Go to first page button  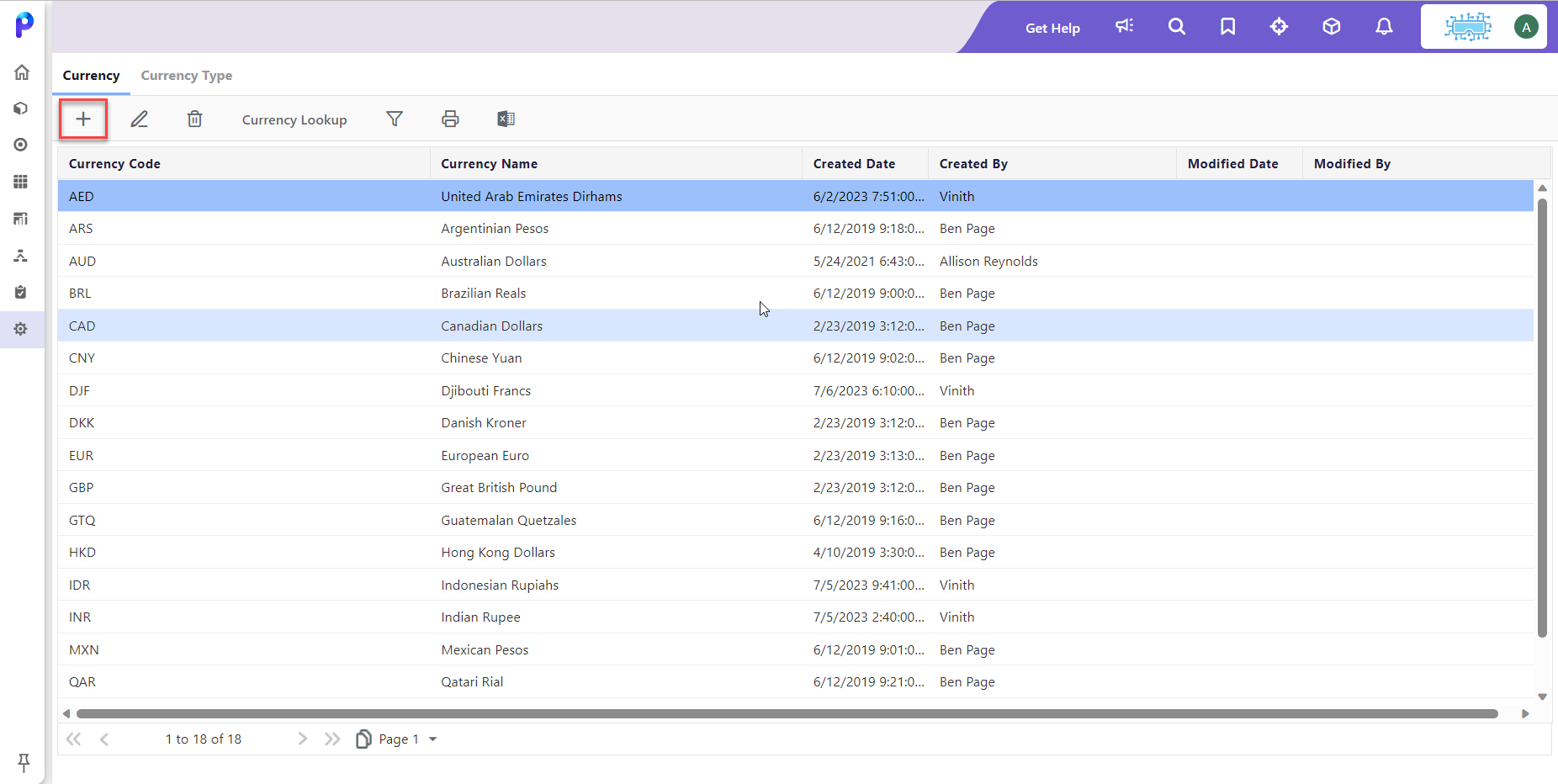coord(74,739)
